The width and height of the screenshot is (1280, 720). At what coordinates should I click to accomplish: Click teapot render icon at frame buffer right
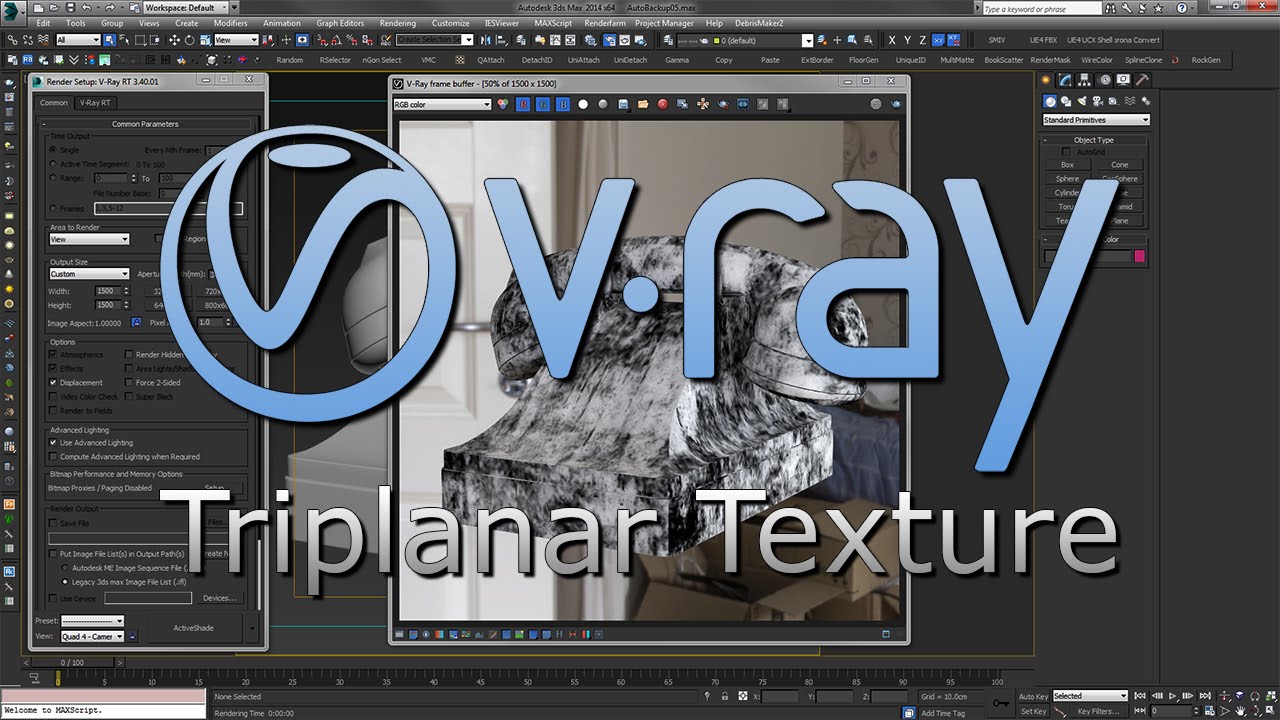tap(895, 104)
